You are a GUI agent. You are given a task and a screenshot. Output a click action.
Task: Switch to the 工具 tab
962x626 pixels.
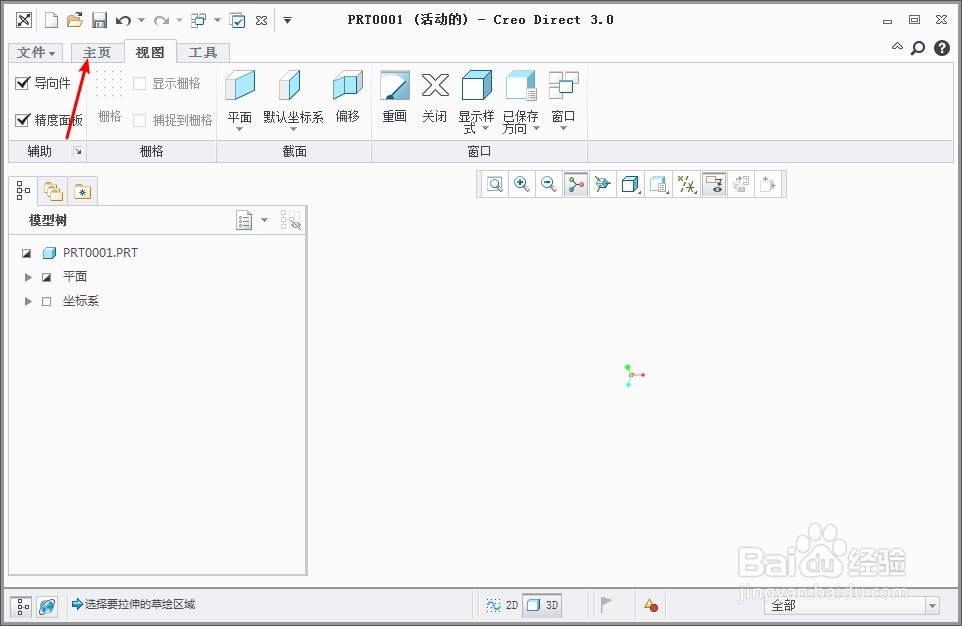(203, 53)
